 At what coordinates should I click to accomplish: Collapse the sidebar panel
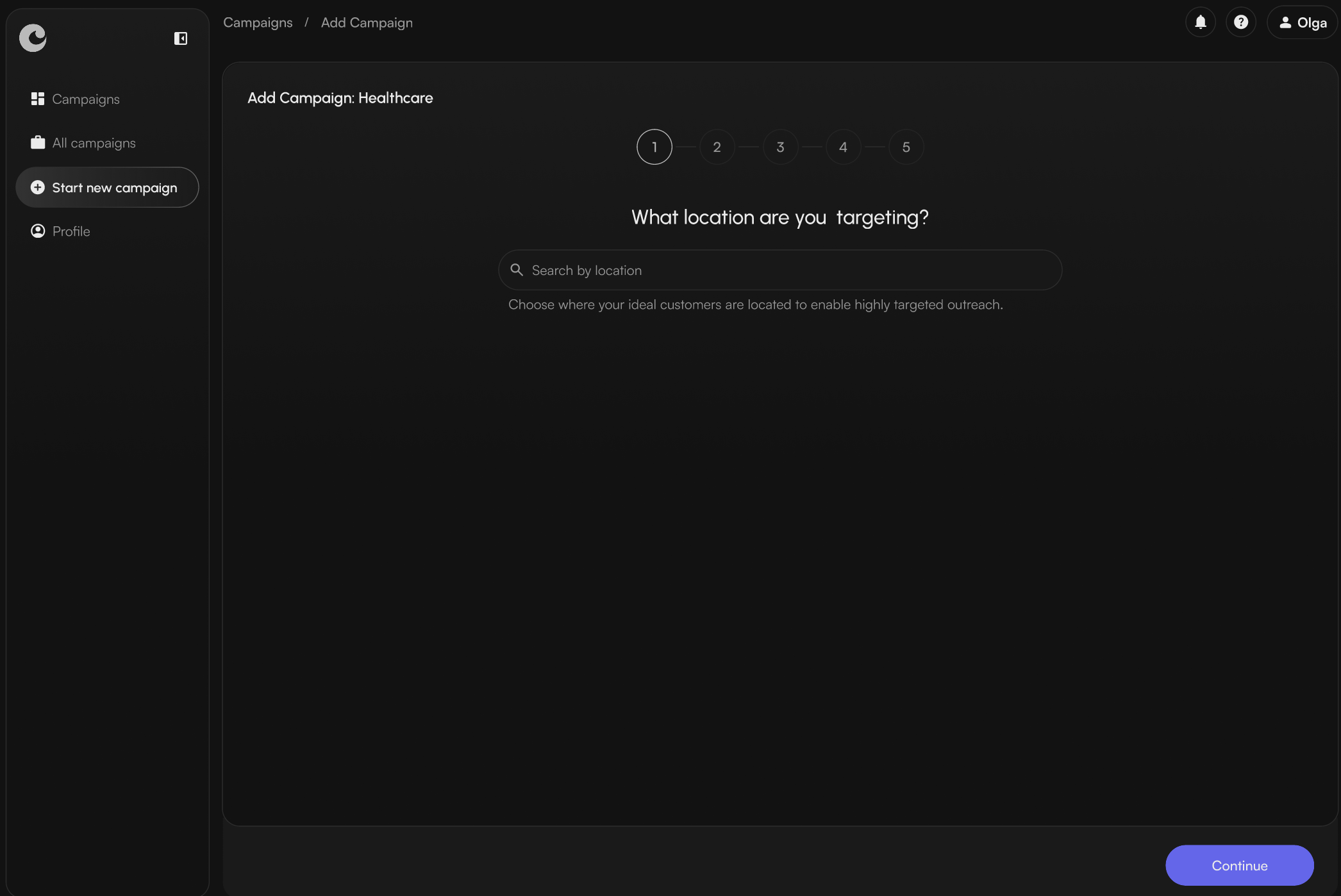click(181, 38)
